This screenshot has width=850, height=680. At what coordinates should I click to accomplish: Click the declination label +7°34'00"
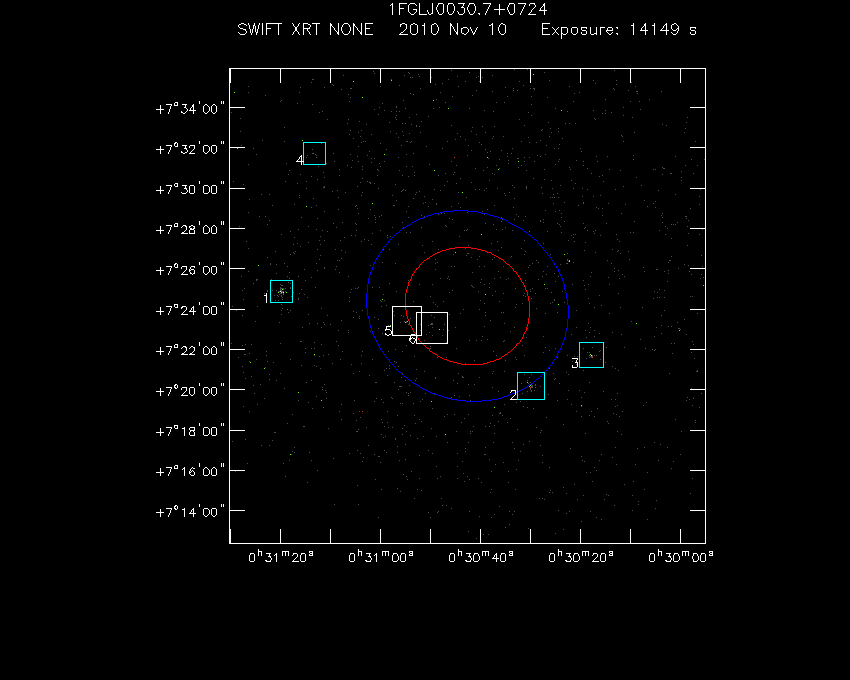(190, 109)
